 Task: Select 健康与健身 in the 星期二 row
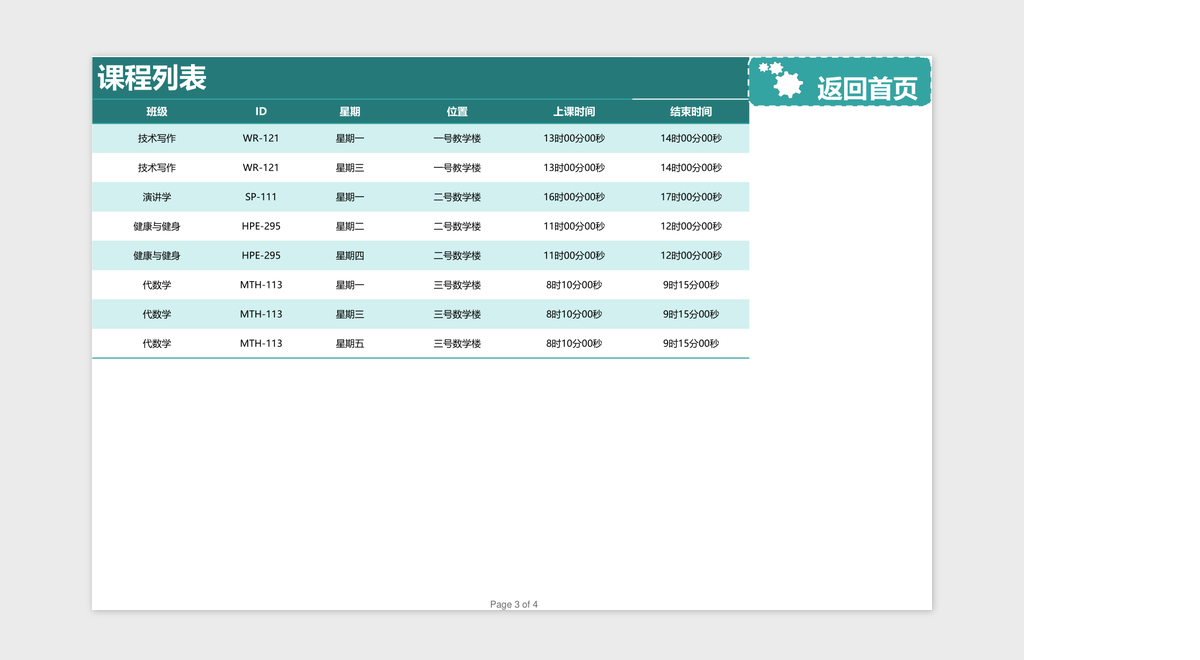(x=157, y=226)
